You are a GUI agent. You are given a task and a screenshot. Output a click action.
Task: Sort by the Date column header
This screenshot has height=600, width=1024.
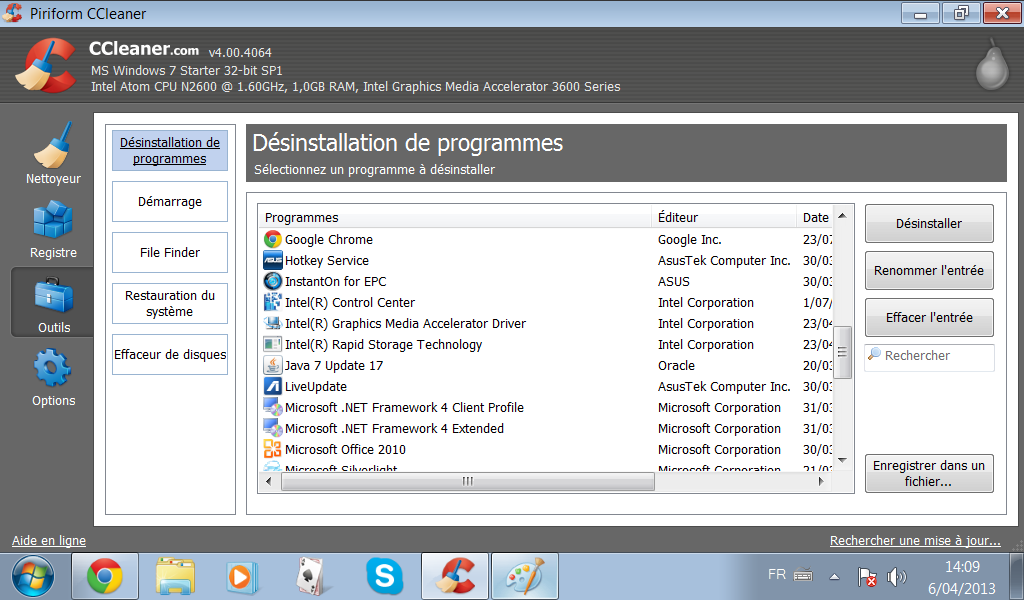point(814,217)
